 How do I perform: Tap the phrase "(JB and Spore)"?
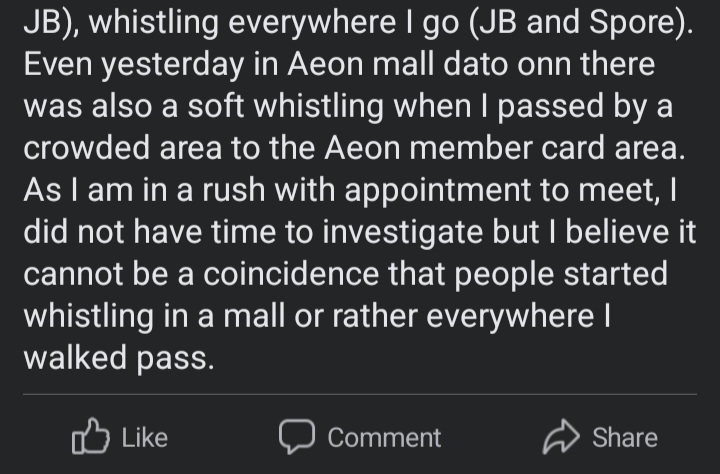click(581, 22)
